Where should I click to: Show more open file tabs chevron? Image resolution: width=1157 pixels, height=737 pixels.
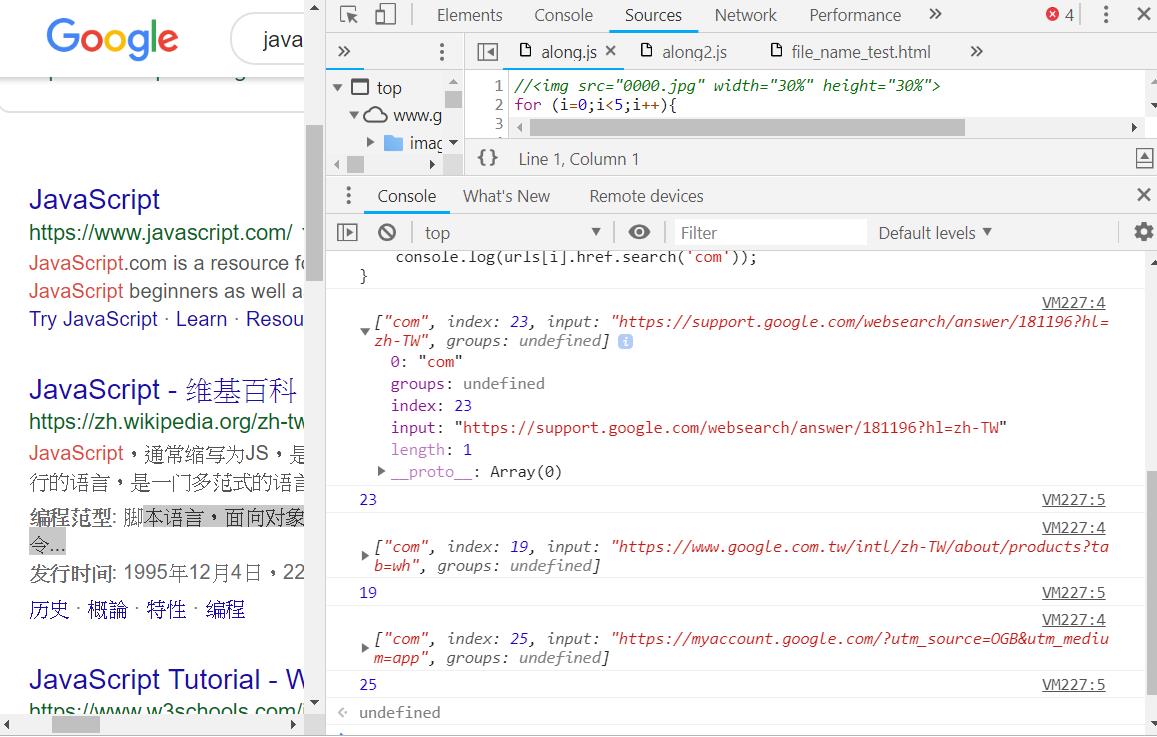tap(976, 52)
